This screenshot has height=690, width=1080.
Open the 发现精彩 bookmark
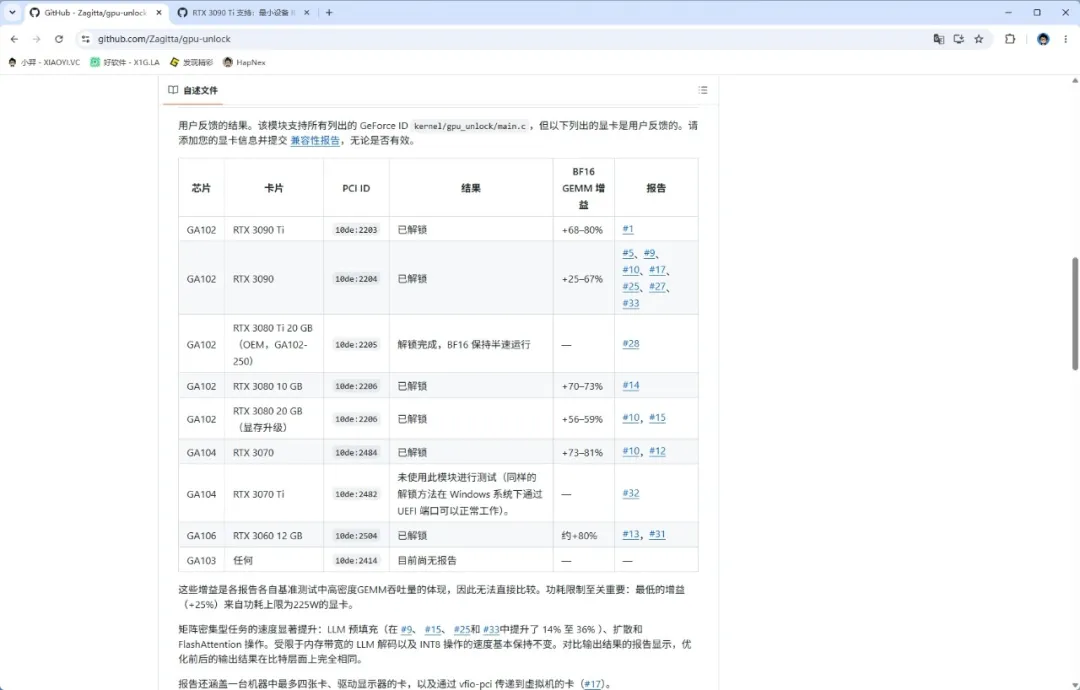pos(191,62)
